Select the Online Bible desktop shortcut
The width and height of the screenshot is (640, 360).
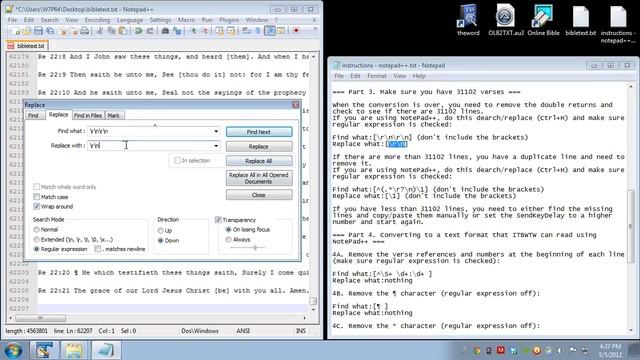[543, 20]
